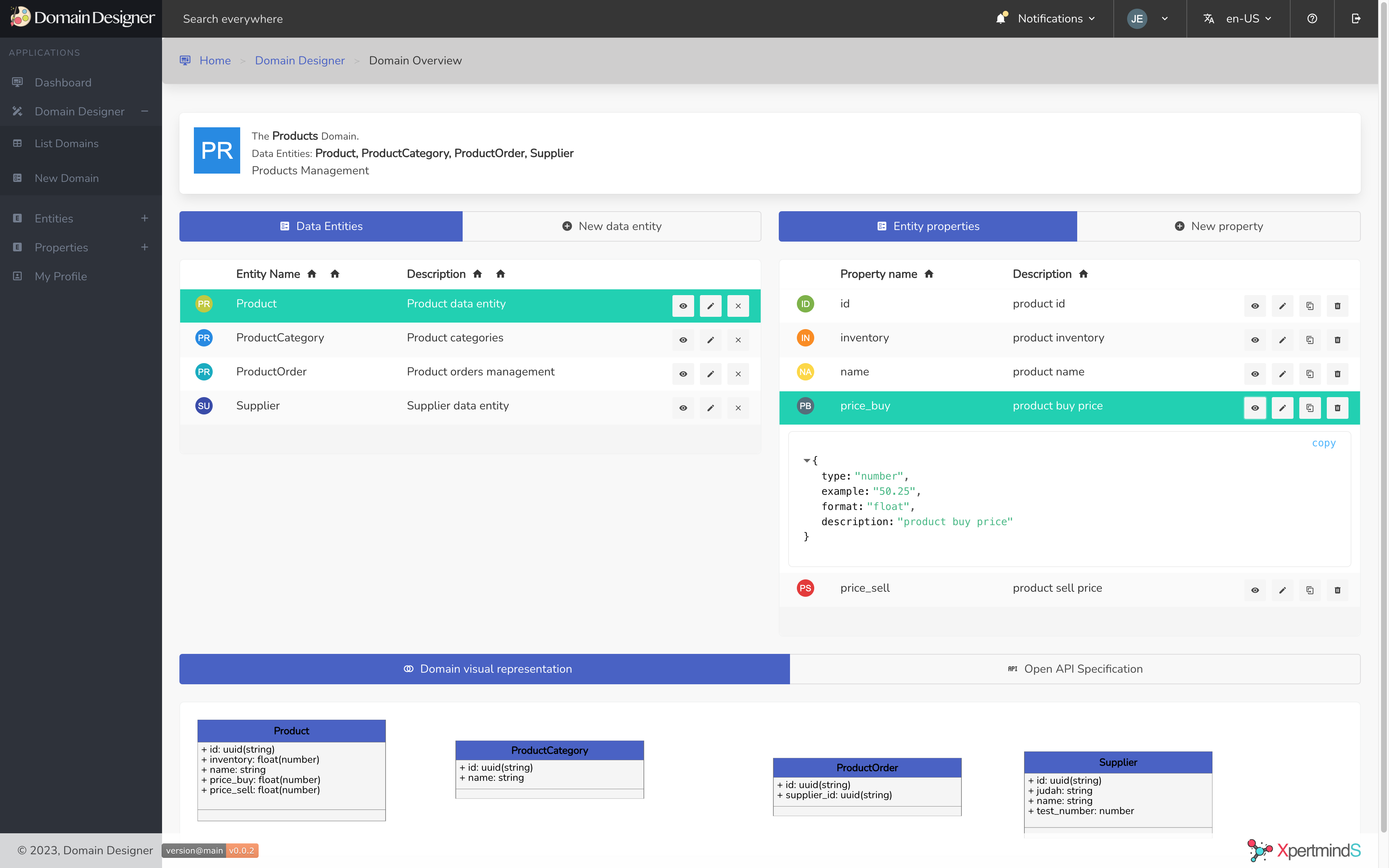
Task: Click the edit pencil for Supplier entity
Action: [x=710, y=408]
